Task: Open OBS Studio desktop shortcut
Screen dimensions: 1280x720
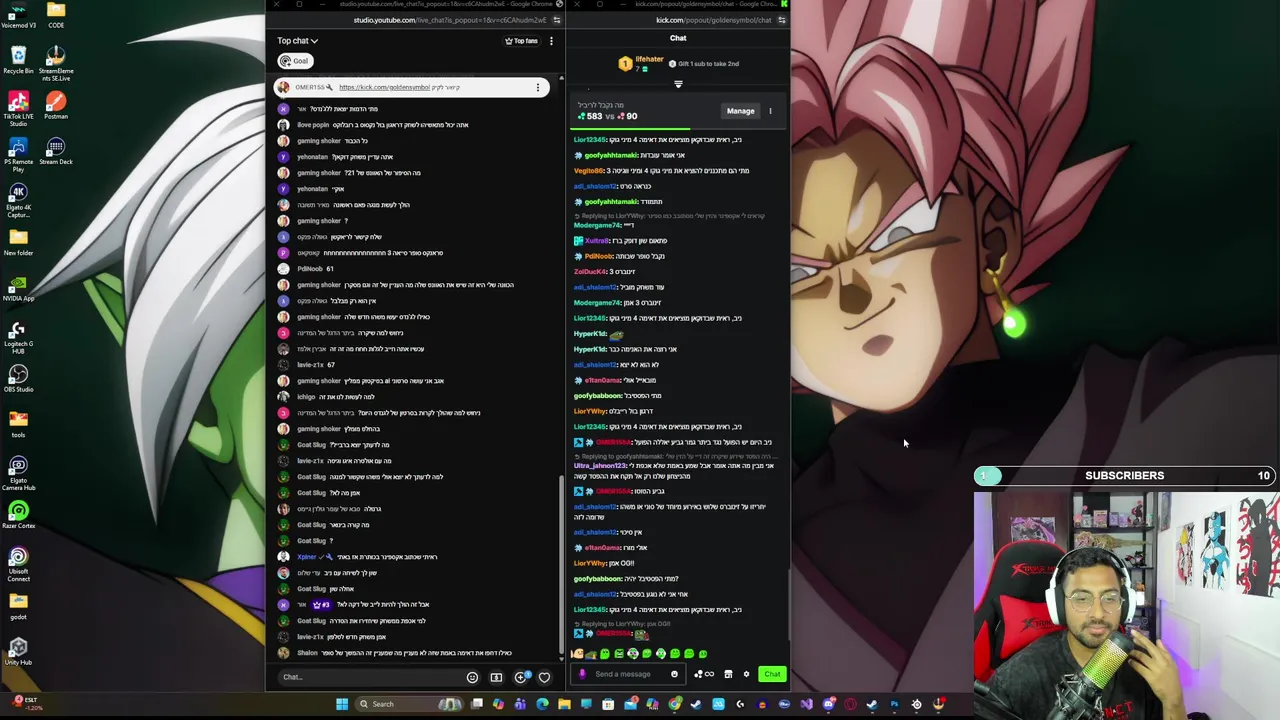Action: [18, 377]
